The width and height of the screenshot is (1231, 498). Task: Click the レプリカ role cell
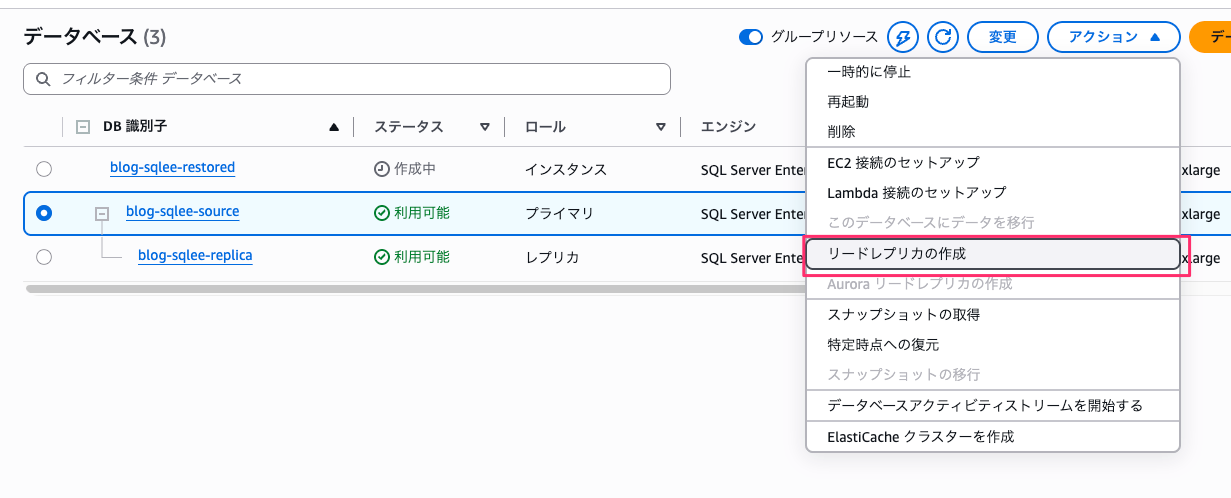tap(552, 257)
